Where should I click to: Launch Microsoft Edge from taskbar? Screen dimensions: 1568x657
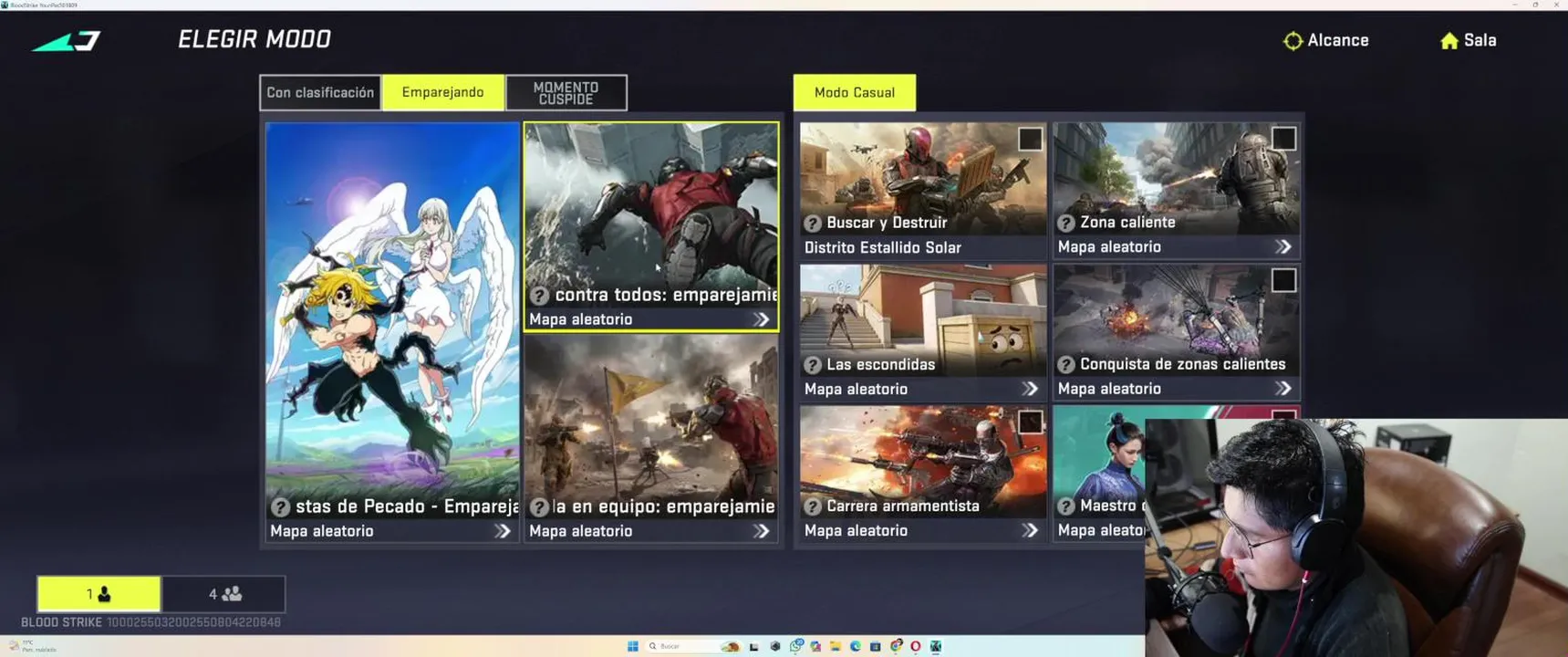click(856, 646)
